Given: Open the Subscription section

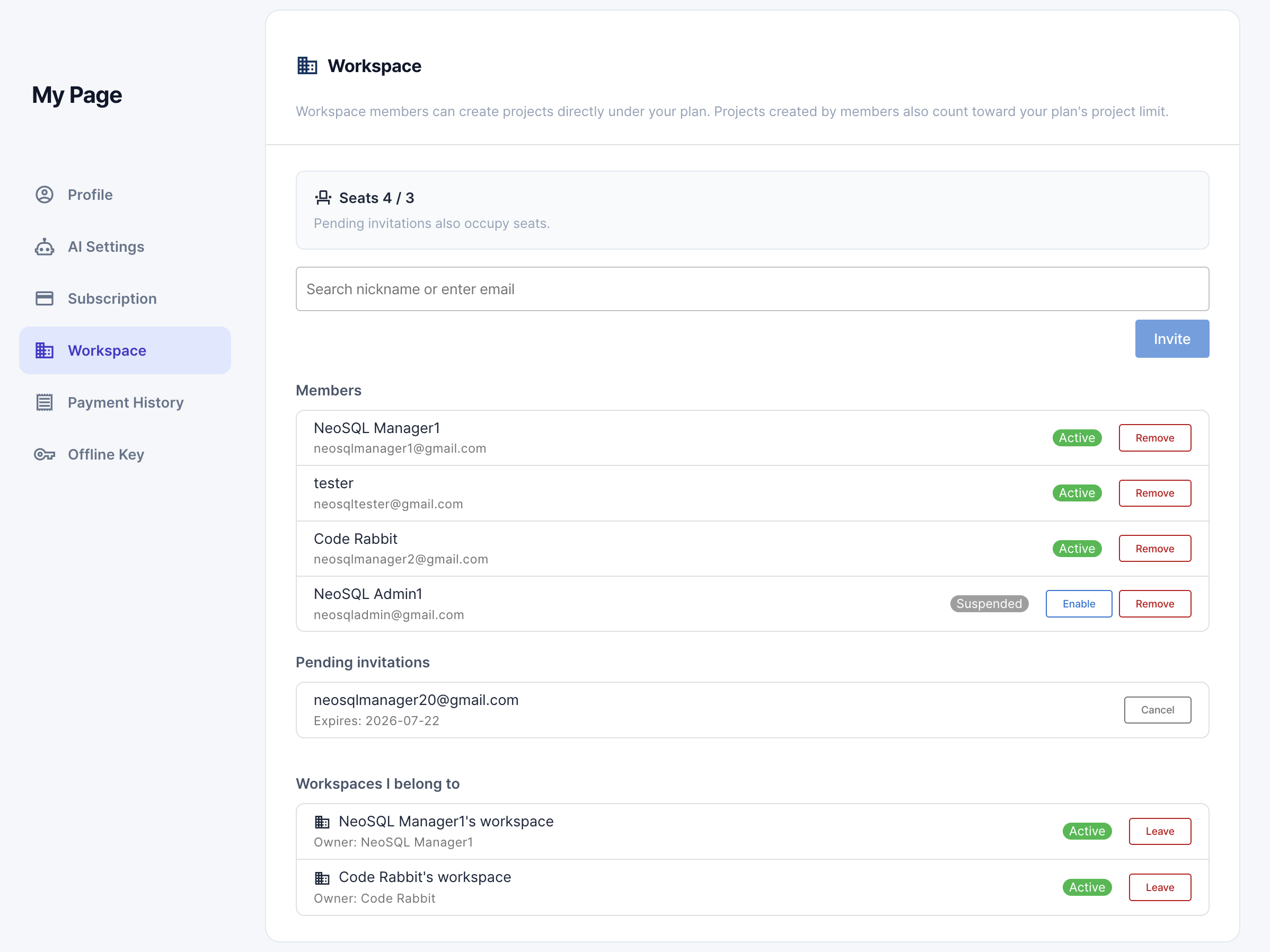Looking at the screenshot, I should tap(125, 298).
